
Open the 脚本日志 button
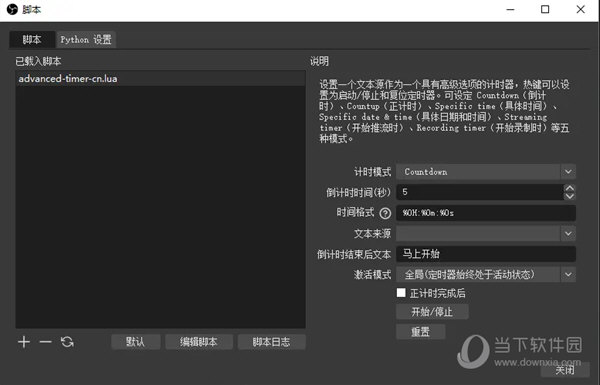pos(271,342)
